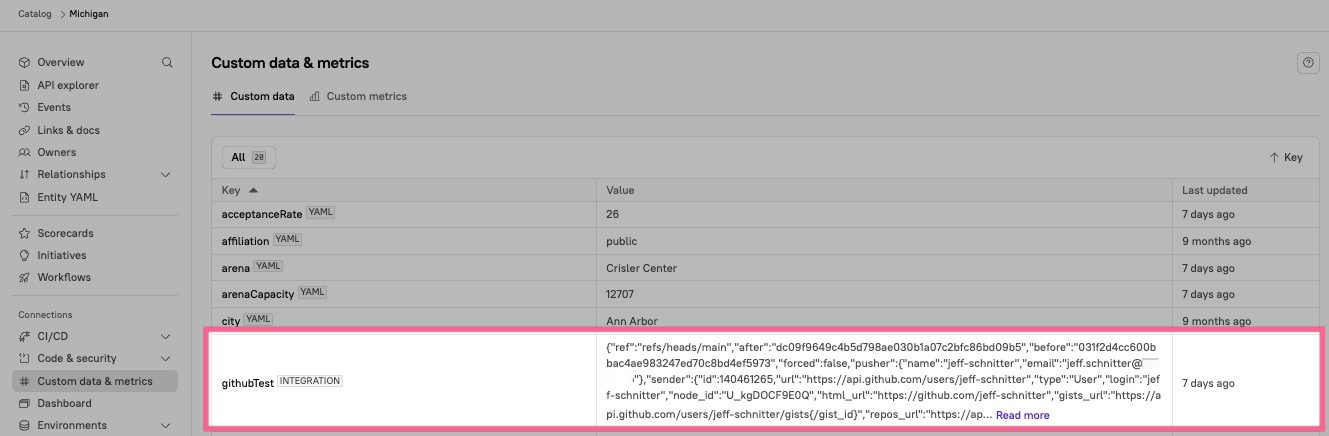Image resolution: width=1329 pixels, height=436 pixels.
Task: Click the help question-mark icon
Action: coord(1307,63)
